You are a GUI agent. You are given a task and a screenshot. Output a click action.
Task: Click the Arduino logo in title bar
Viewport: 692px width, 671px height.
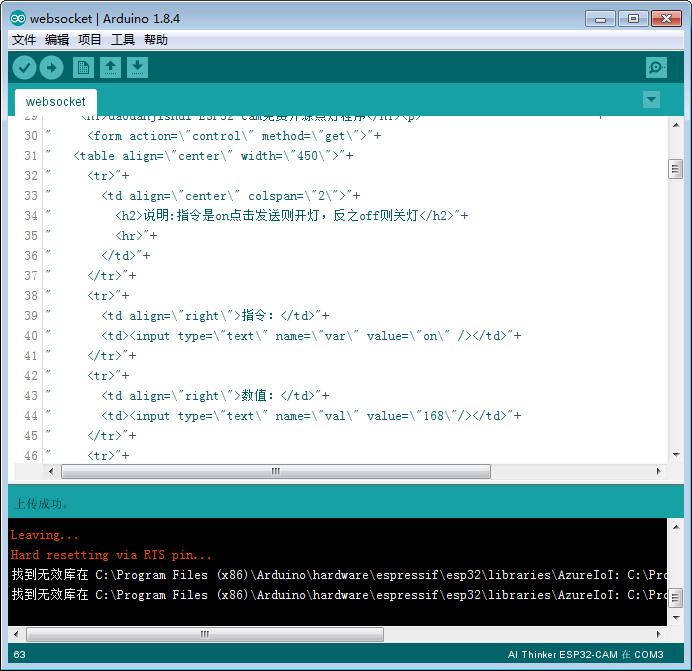(18, 19)
